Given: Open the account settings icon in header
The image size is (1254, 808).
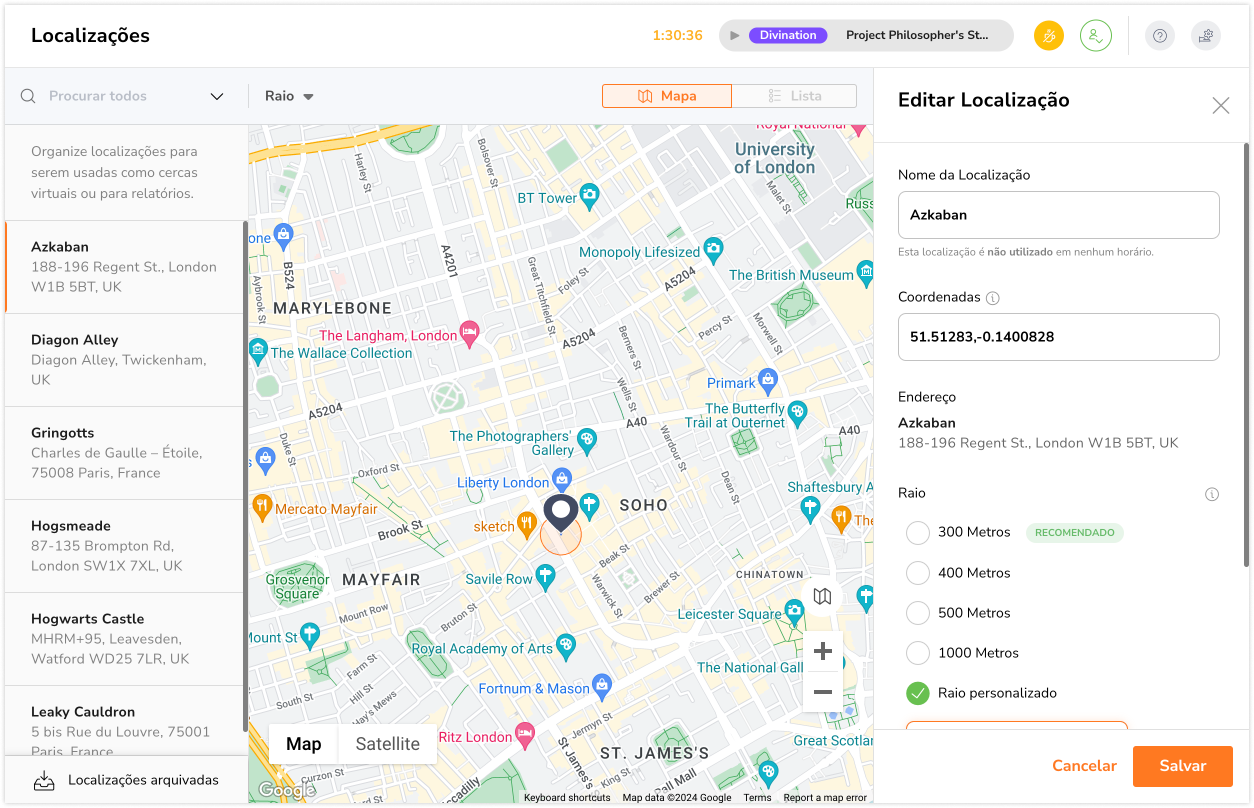Looking at the screenshot, I should tap(1206, 36).
